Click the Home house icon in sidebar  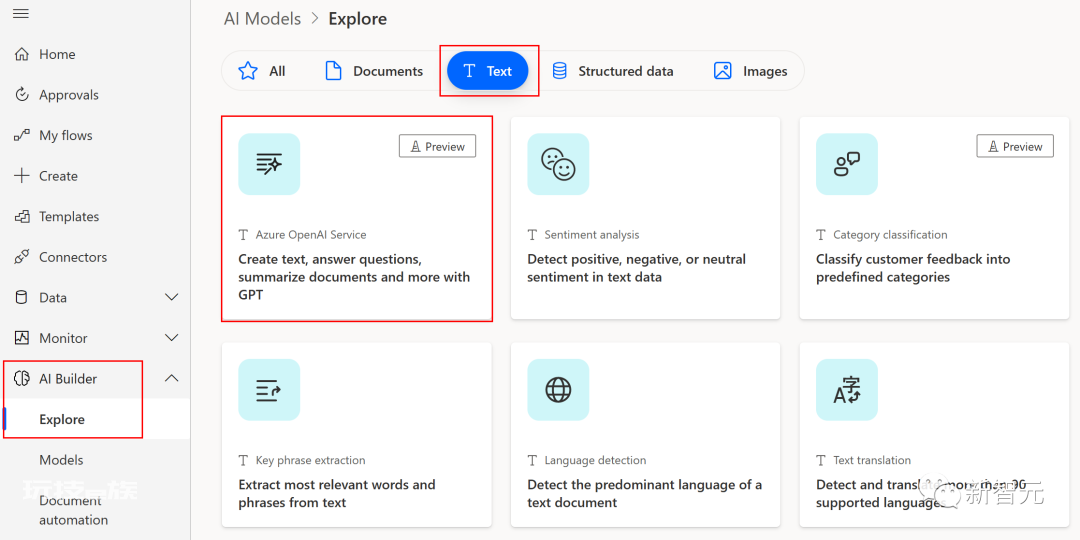(22, 54)
